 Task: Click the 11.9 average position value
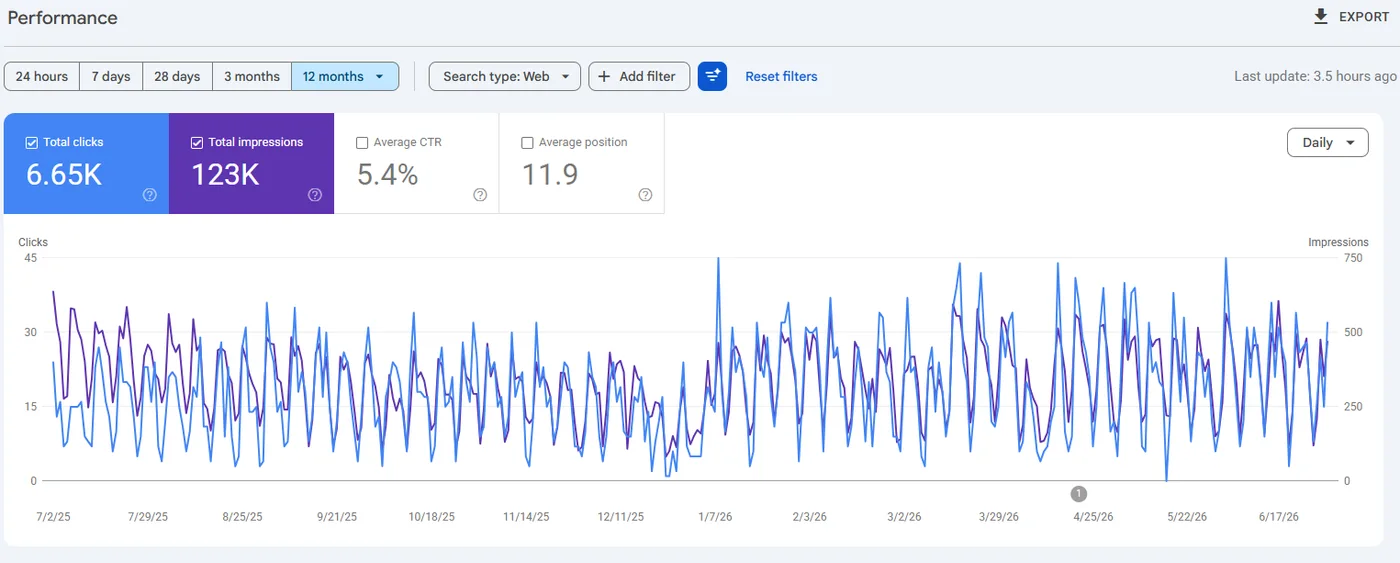[x=550, y=174]
